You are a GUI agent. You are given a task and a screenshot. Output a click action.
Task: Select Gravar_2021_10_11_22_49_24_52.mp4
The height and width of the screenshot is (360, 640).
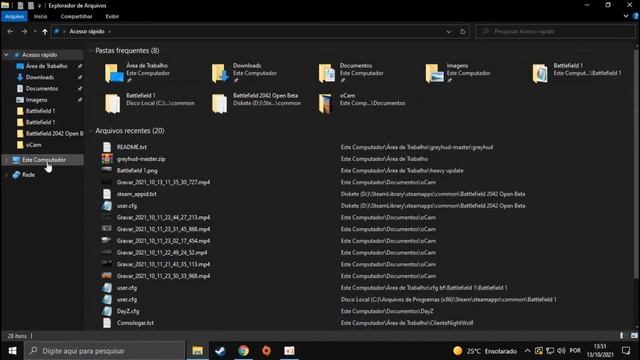click(162, 253)
